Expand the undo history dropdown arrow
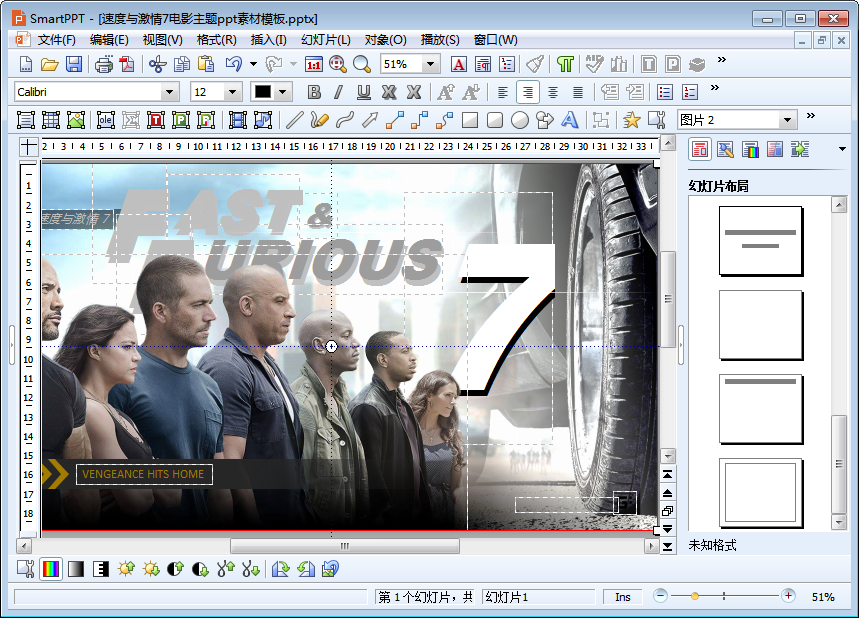This screenshot has width=859, height=618. pos(253,64)
